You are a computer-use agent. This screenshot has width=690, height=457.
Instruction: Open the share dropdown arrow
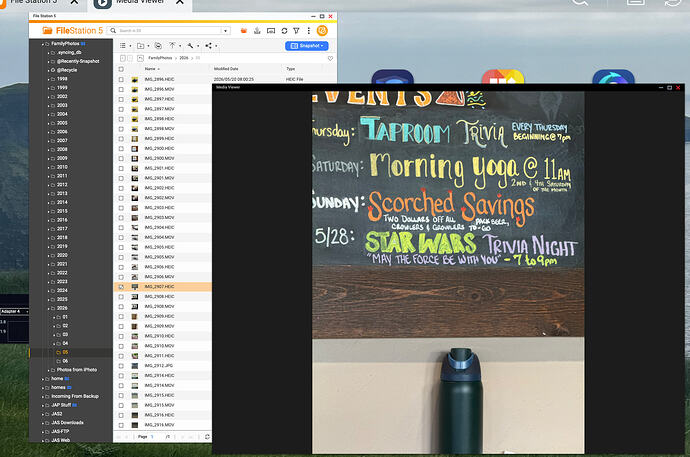tap(216, 46)
